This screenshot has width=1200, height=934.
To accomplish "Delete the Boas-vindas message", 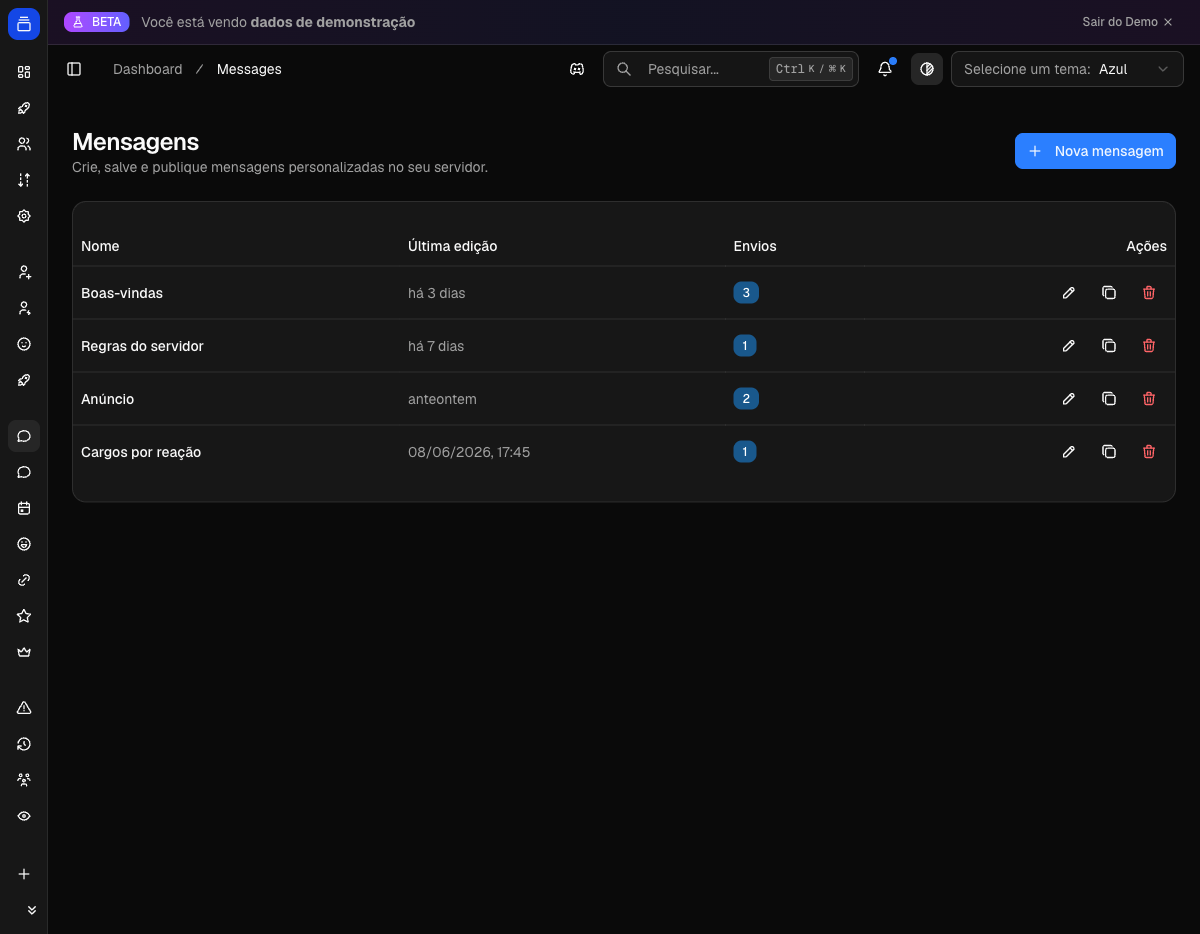I will click(1149, 293).
